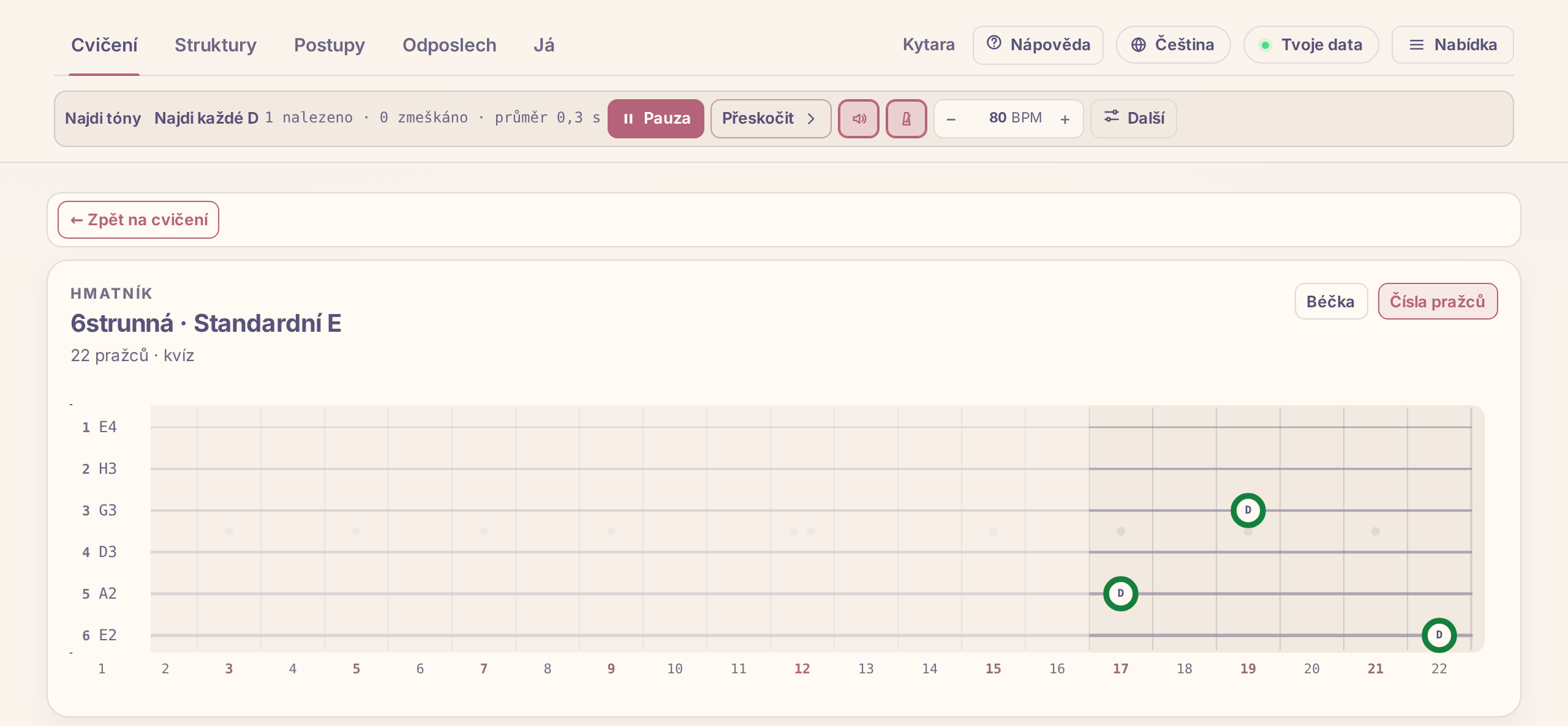Click the Kytara instrument label
The height and width of the screenshot is (726, 1568).
[x=929, y=45]
